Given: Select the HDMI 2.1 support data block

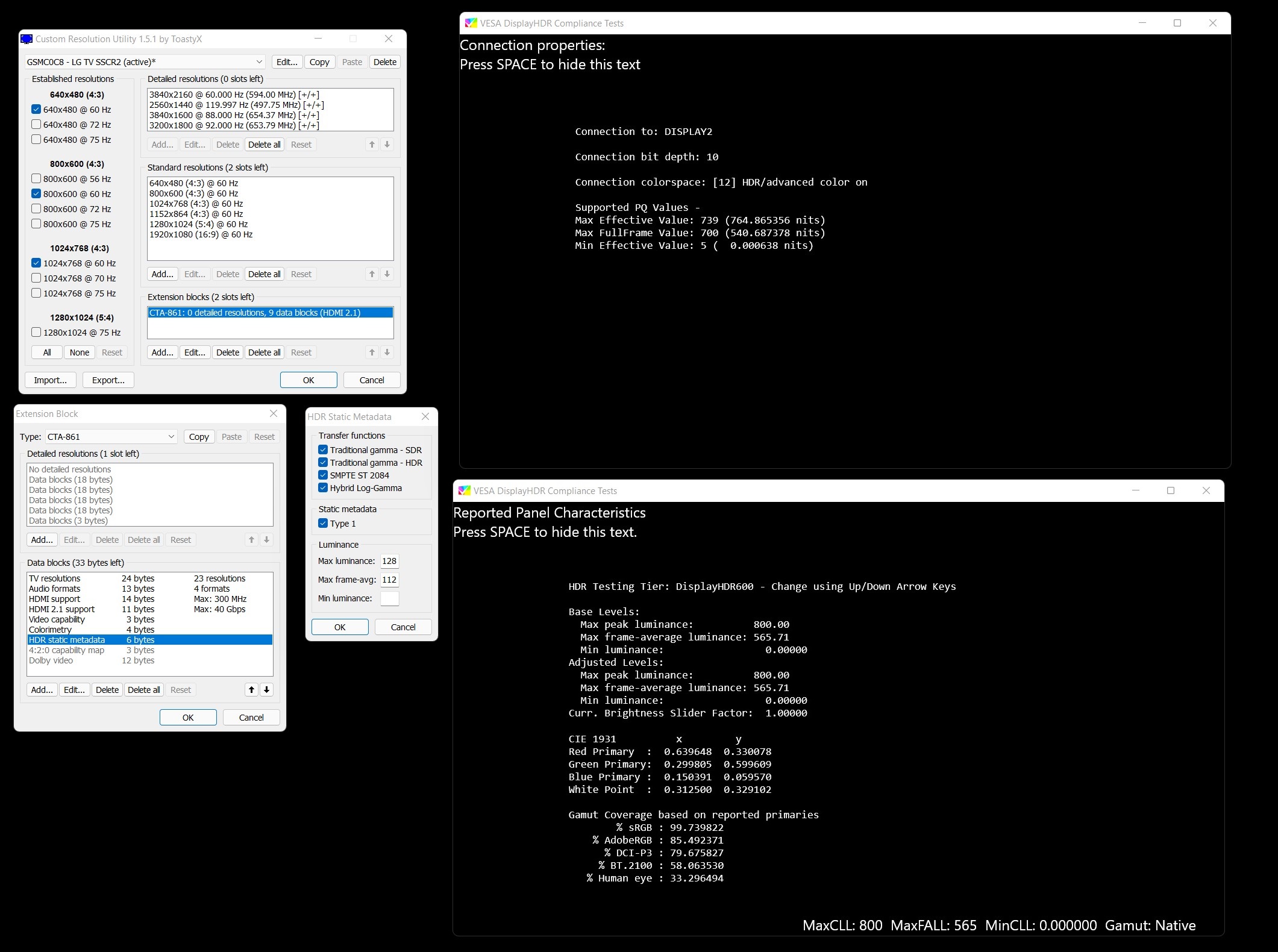Looking at the screenshot, I should click(150, 609).
